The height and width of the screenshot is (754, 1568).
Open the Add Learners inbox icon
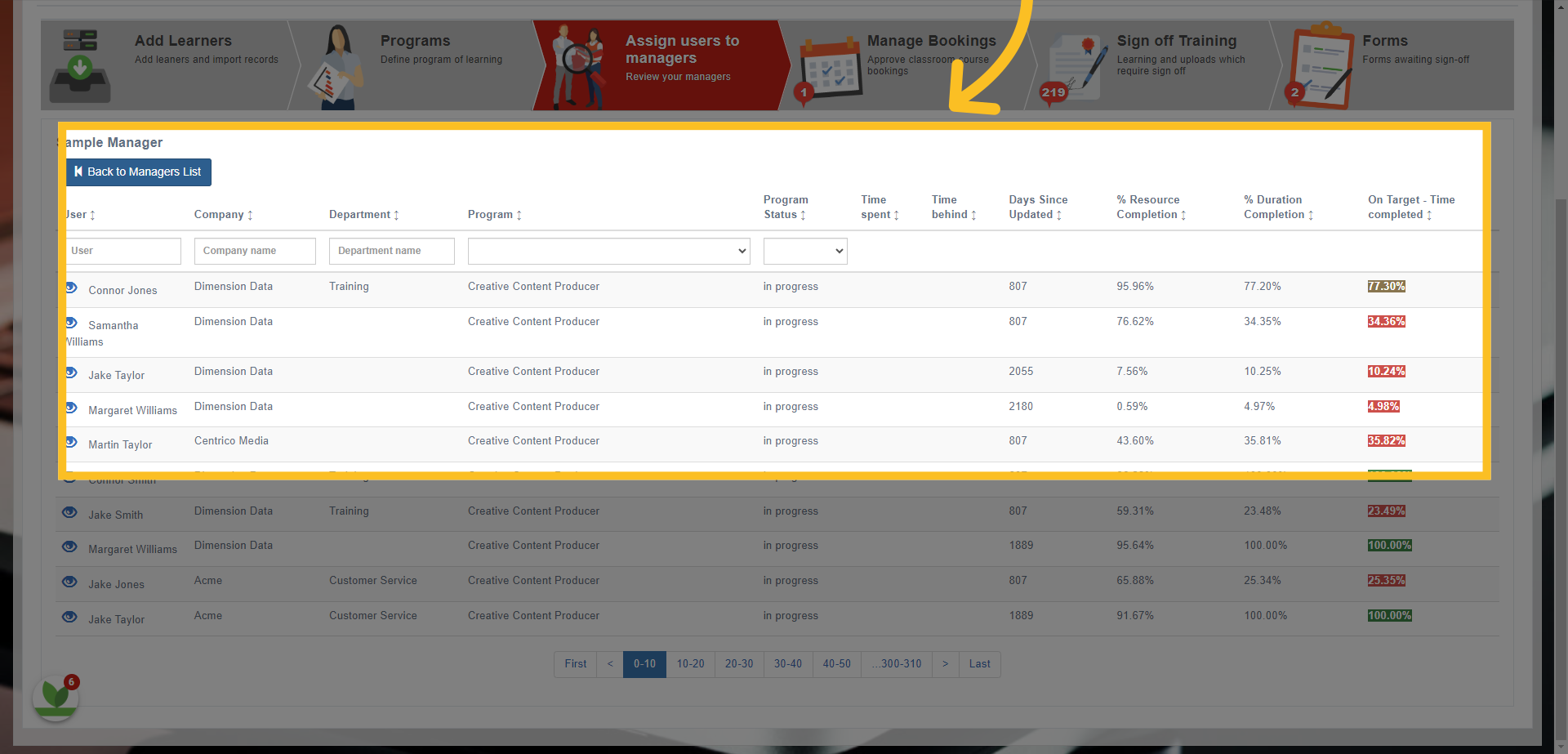tap(80, 65)
